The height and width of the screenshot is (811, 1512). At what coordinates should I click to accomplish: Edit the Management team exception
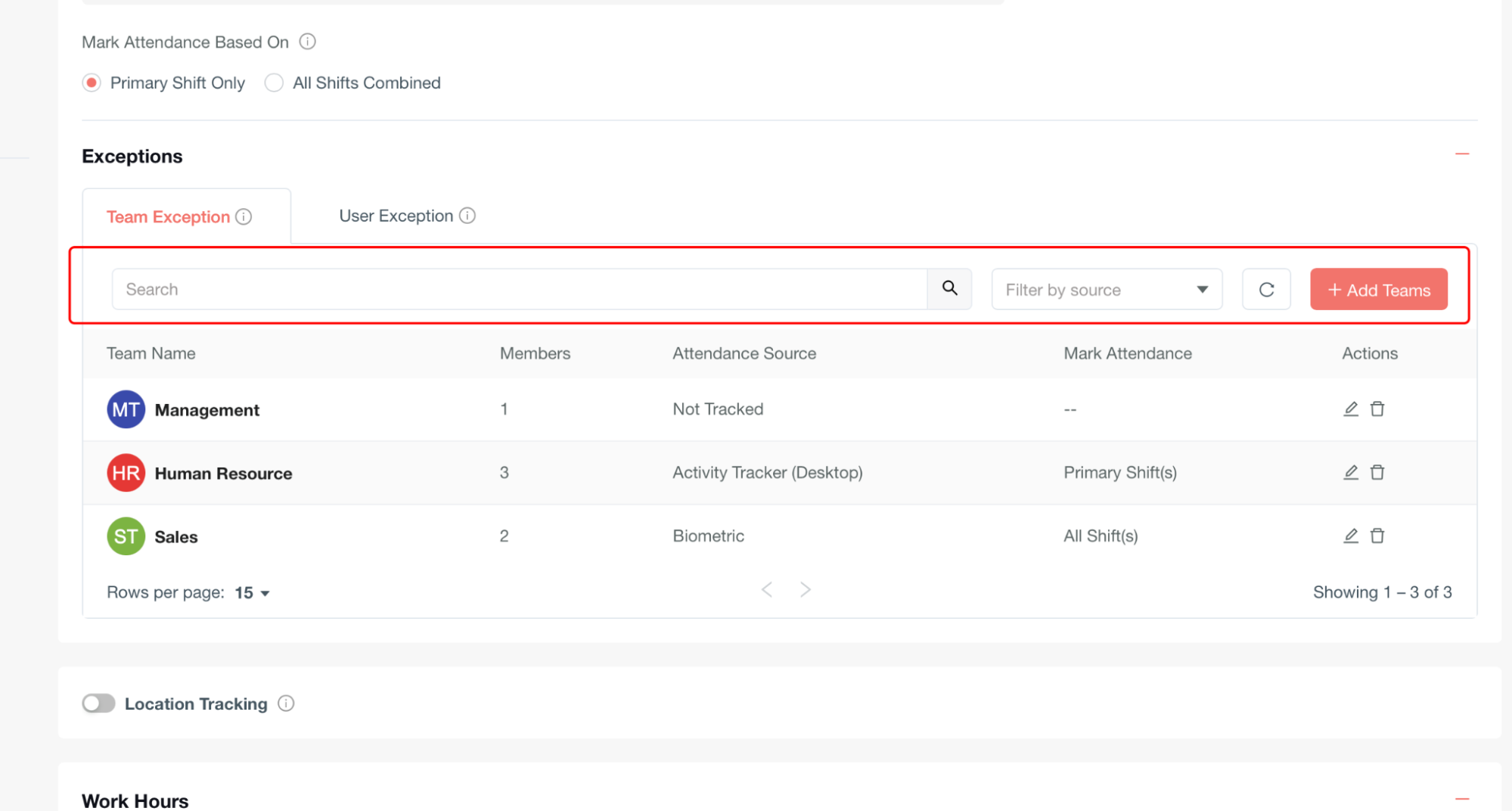[1350, 409]
